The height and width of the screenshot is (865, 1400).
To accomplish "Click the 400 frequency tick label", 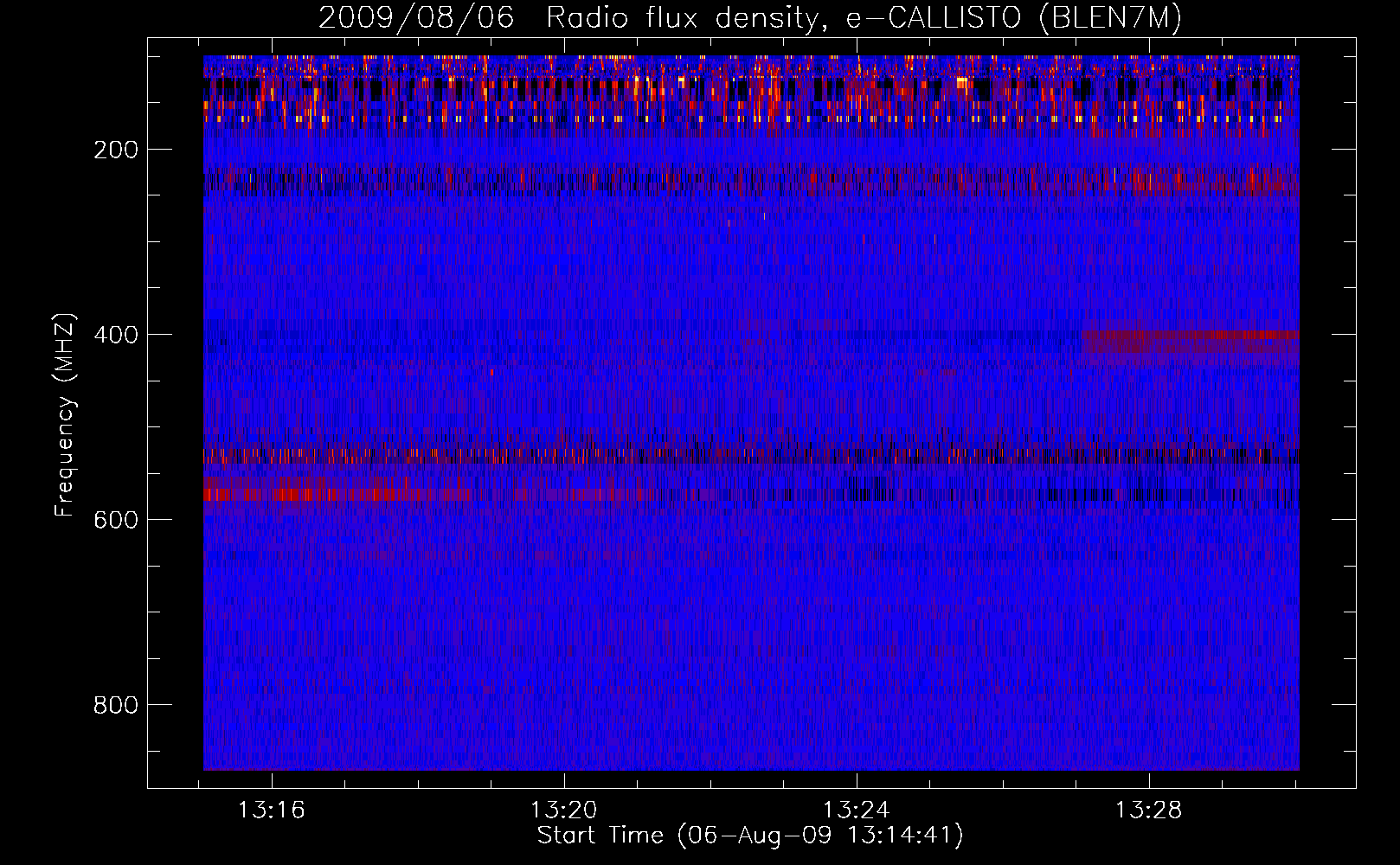I will pyautogui.click(x=116, y=335).
